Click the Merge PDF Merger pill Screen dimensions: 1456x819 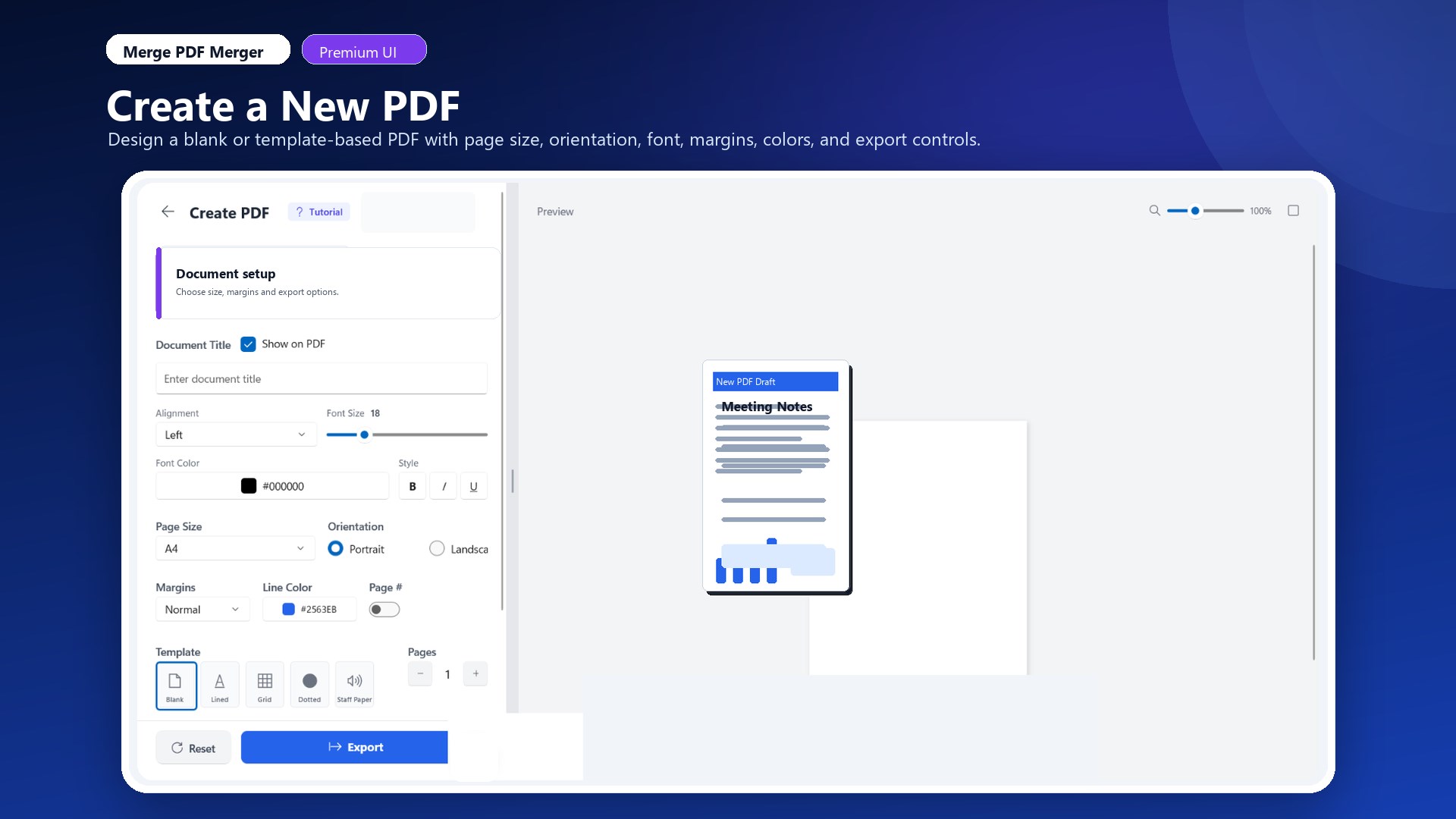click(x=198, y=49)
